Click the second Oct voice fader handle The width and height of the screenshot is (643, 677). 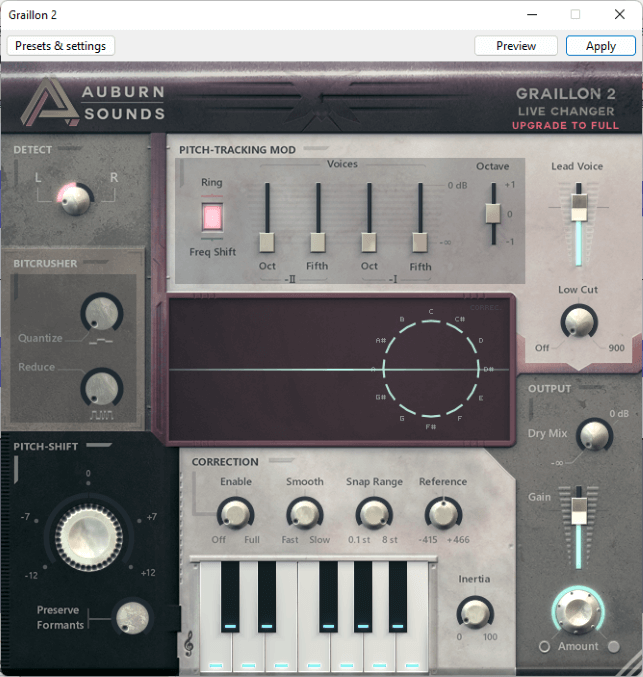[369, 243]
